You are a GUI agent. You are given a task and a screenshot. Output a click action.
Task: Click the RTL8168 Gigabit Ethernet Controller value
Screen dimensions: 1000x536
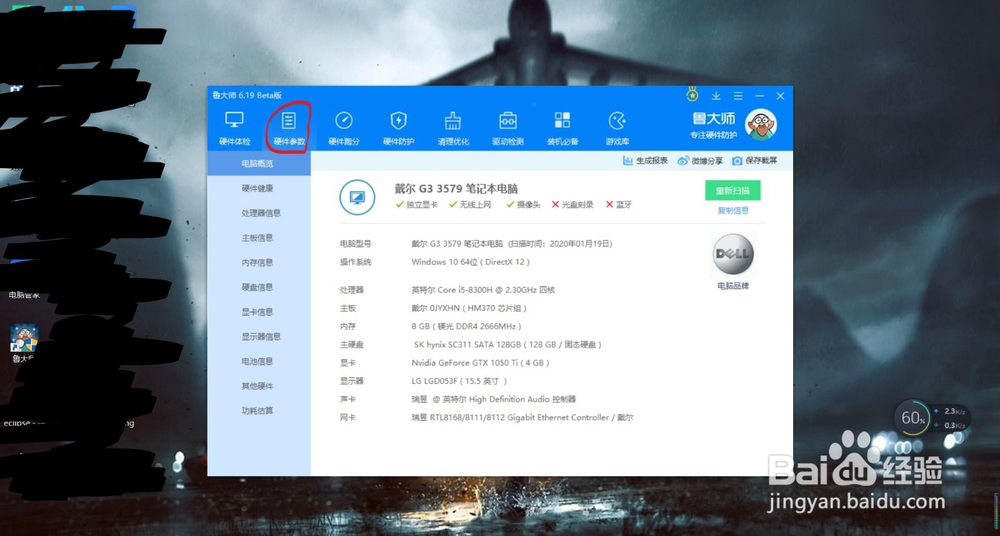(x=522, y=418)
